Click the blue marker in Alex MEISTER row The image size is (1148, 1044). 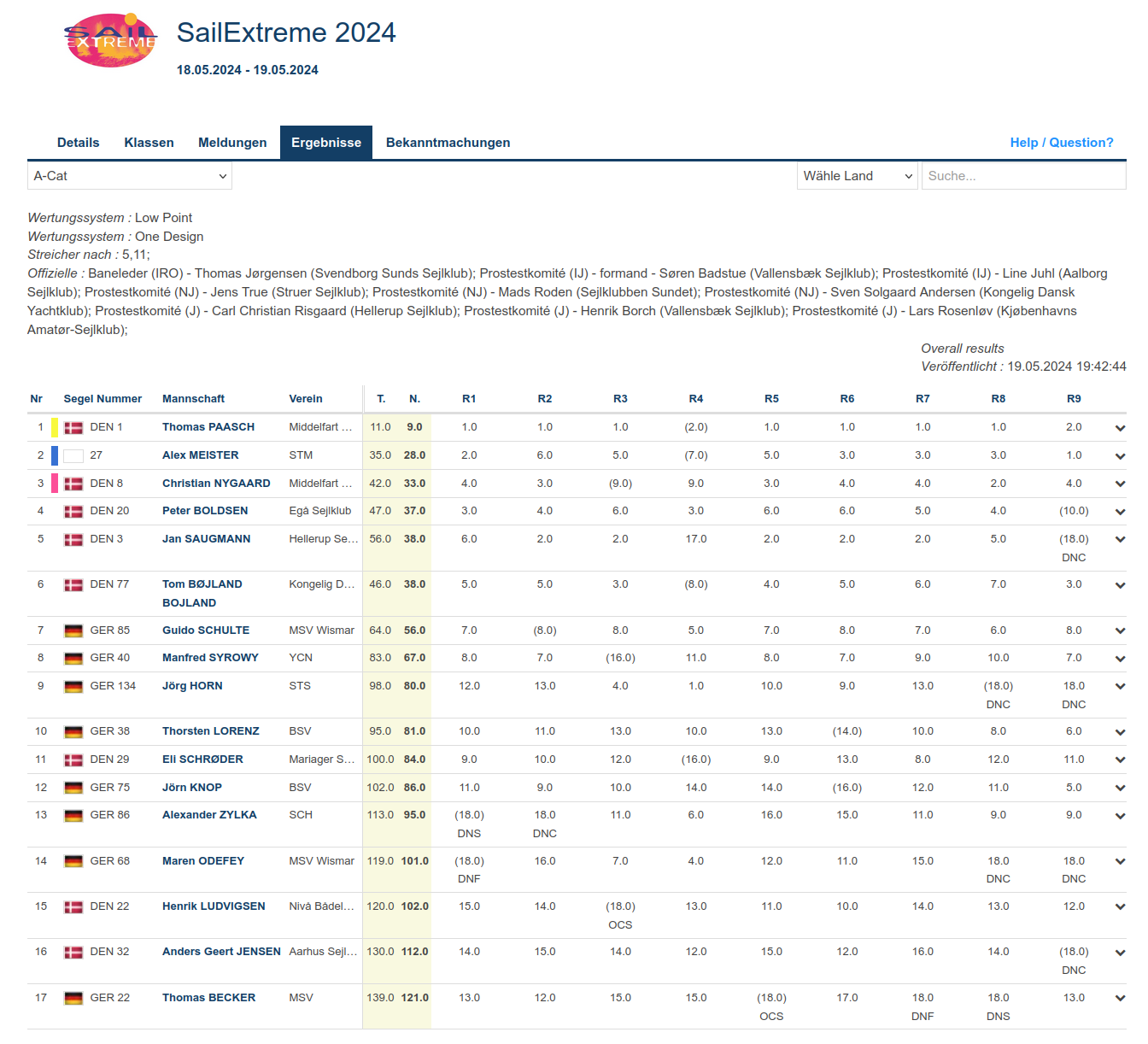55,455
